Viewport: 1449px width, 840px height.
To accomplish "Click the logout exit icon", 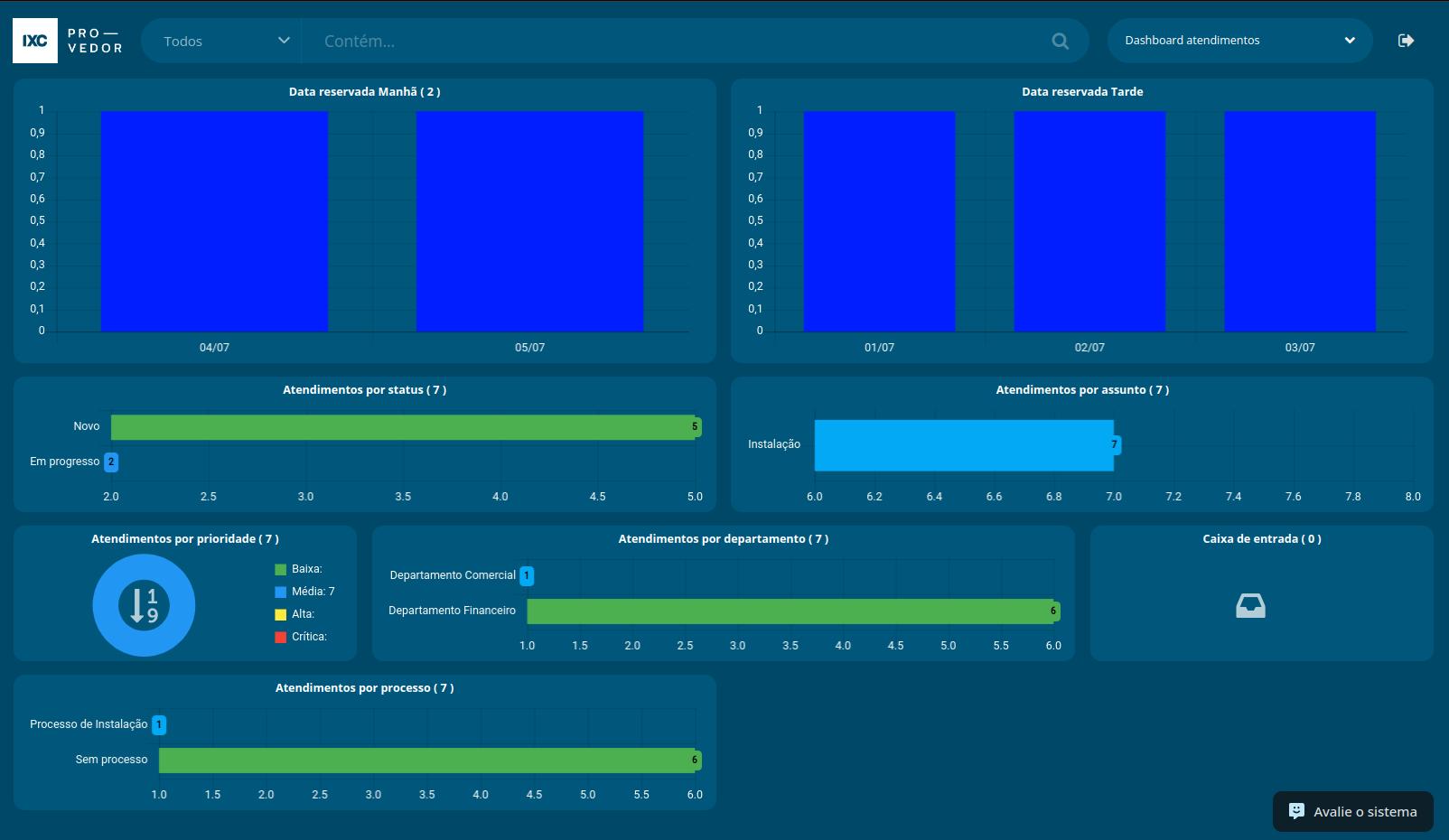I will [x=1406, y=41].
